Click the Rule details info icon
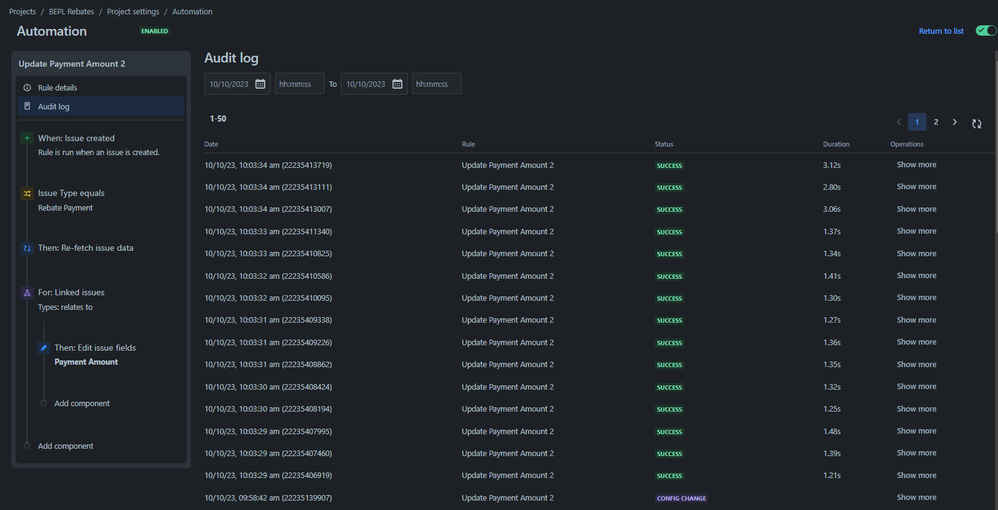The width and height of the screenshot is (998, 510). [x=27, y=88]
